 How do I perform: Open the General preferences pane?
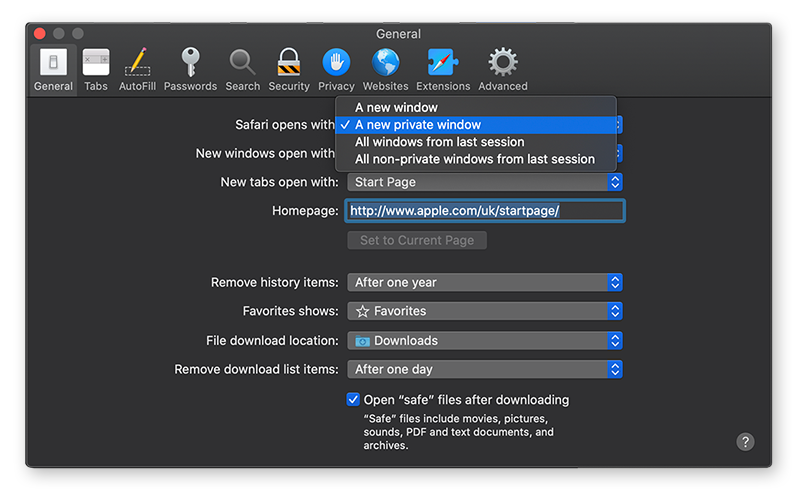pyautogui.click(x=53, y=70)
